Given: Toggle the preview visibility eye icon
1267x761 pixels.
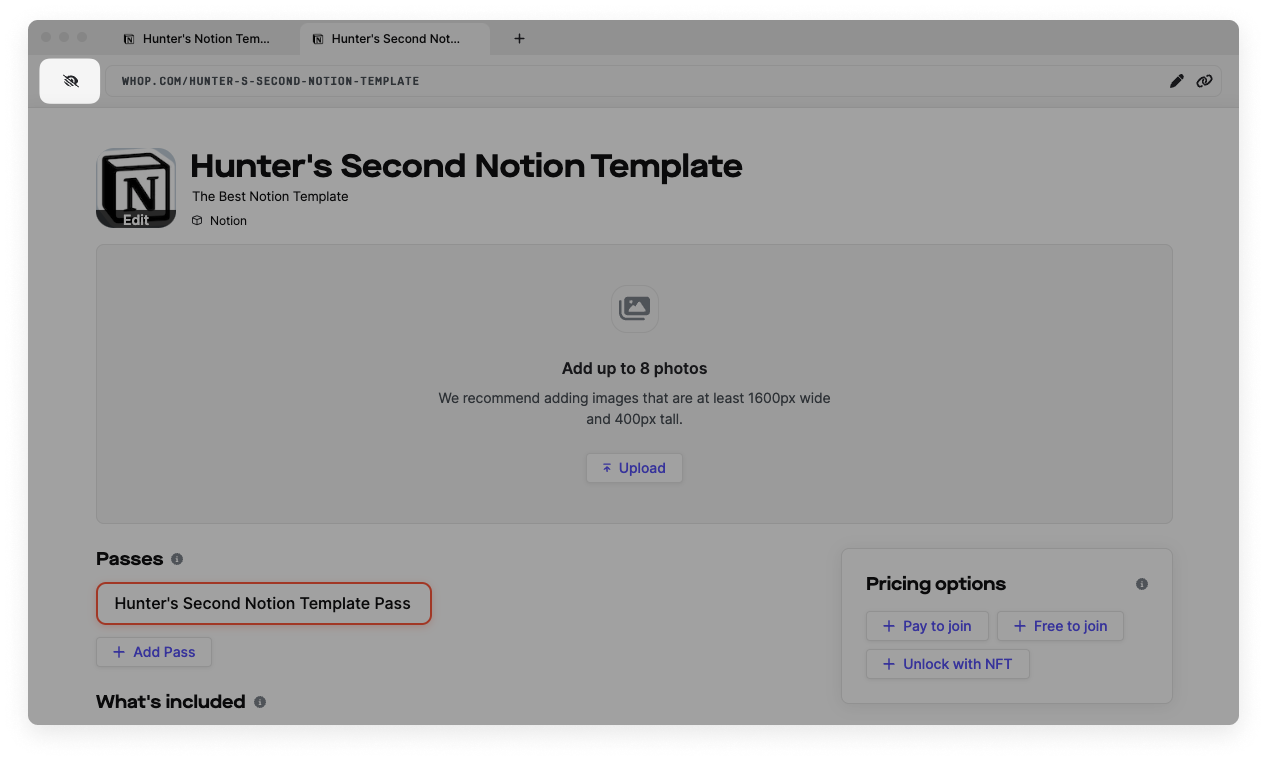Looking at the screenshot, I should coord(70,81).
